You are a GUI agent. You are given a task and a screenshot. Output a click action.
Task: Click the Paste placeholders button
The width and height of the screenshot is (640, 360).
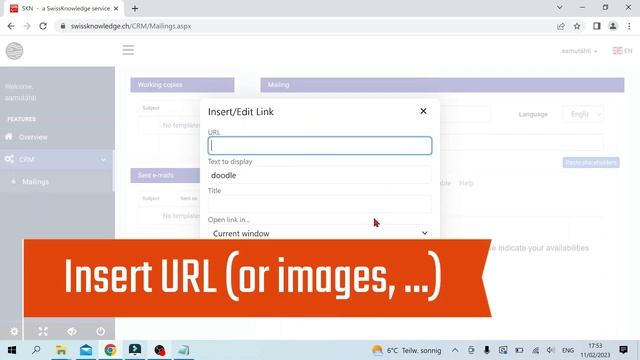click(591, 162)
